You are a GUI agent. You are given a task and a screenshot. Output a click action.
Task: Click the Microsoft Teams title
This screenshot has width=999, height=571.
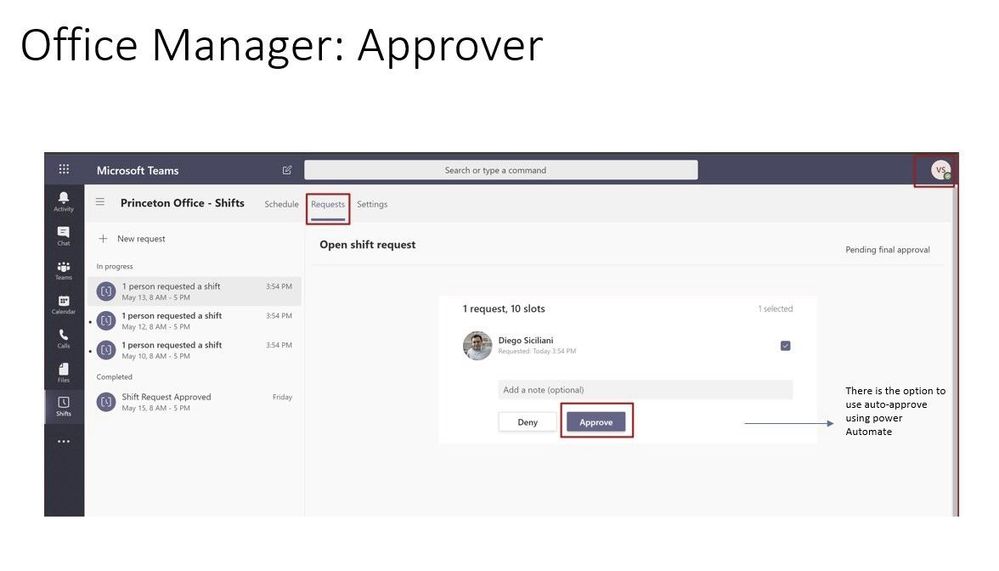(138, 170)
